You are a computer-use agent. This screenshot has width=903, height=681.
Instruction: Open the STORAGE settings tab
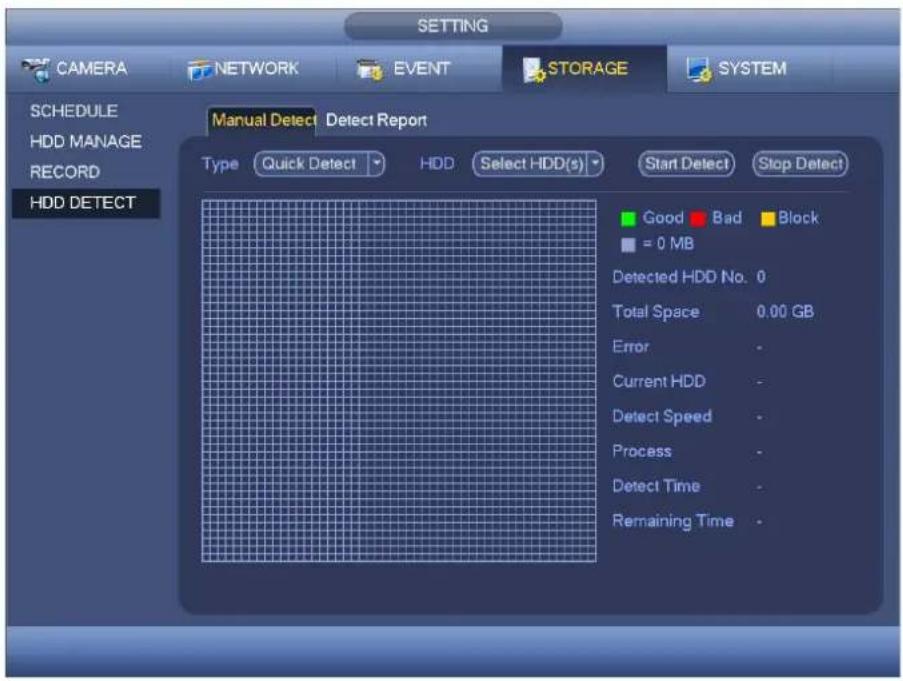click(584, 69)
